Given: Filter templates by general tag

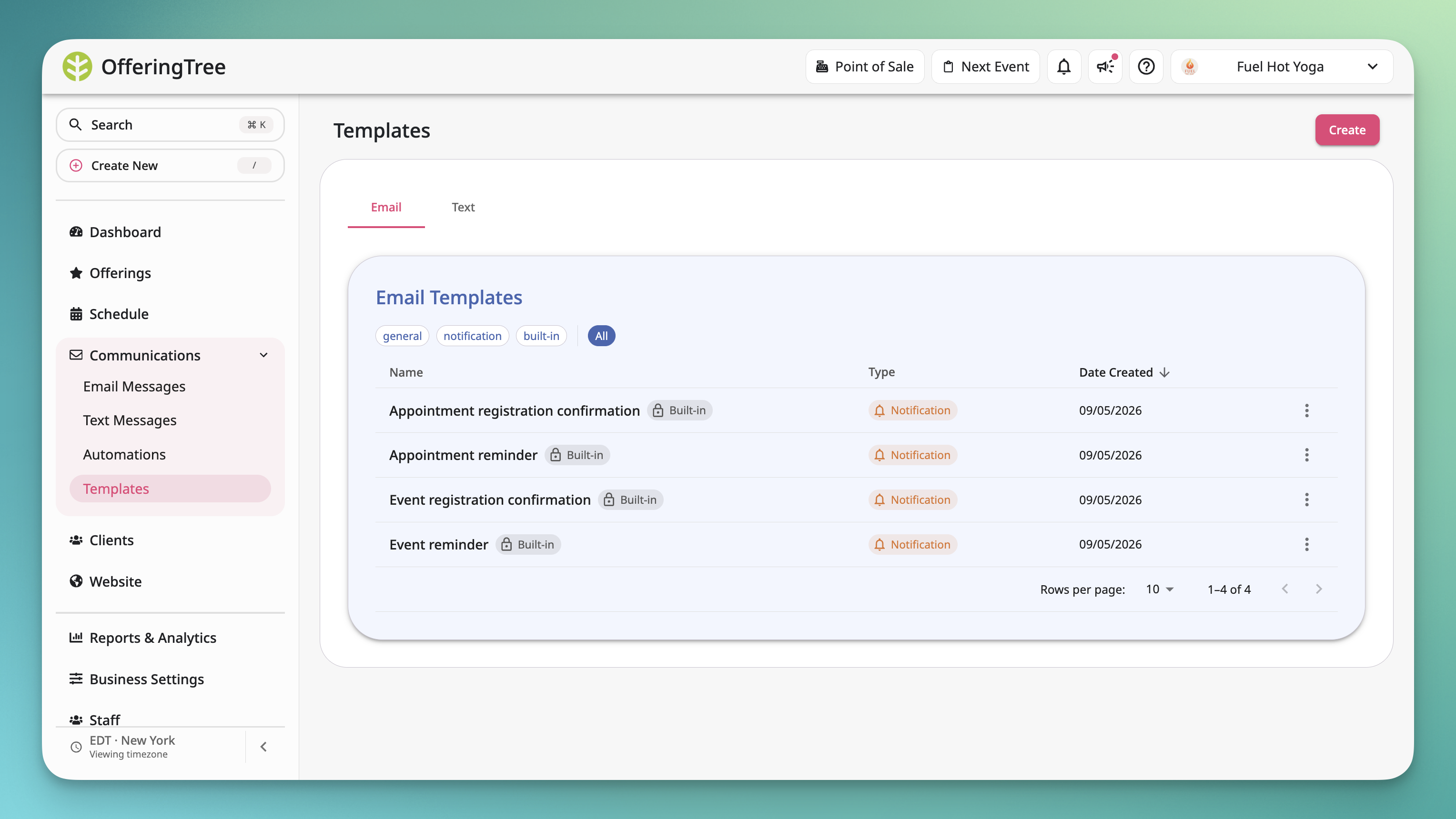Looking at the screenshot, I should click(x=402, y=336).
